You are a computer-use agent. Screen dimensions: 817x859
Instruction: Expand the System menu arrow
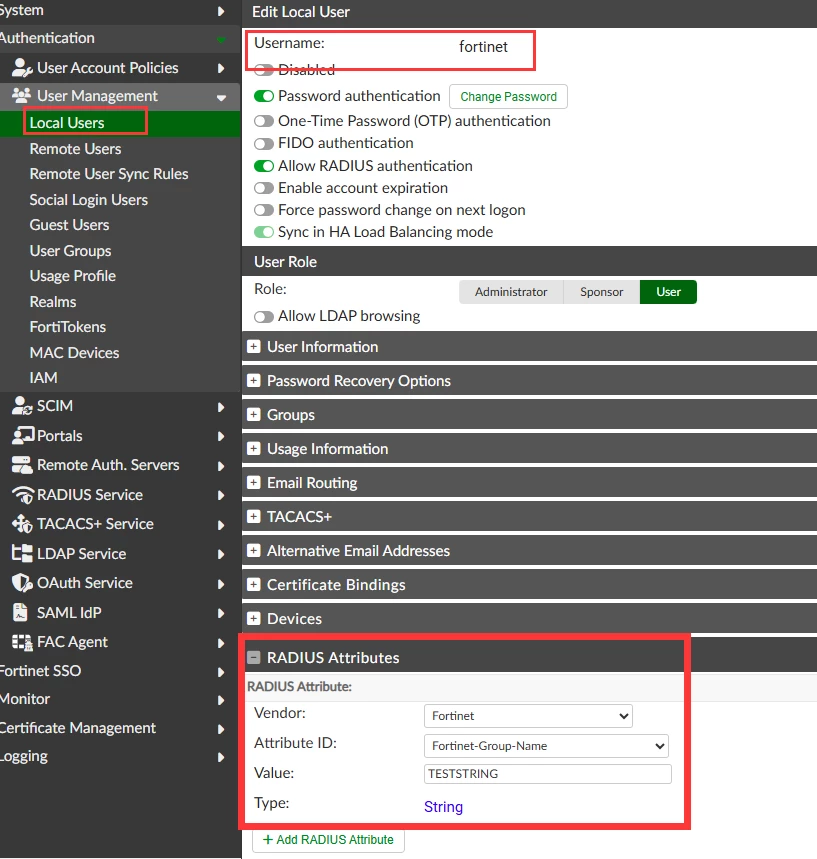[x=221, y=11]
